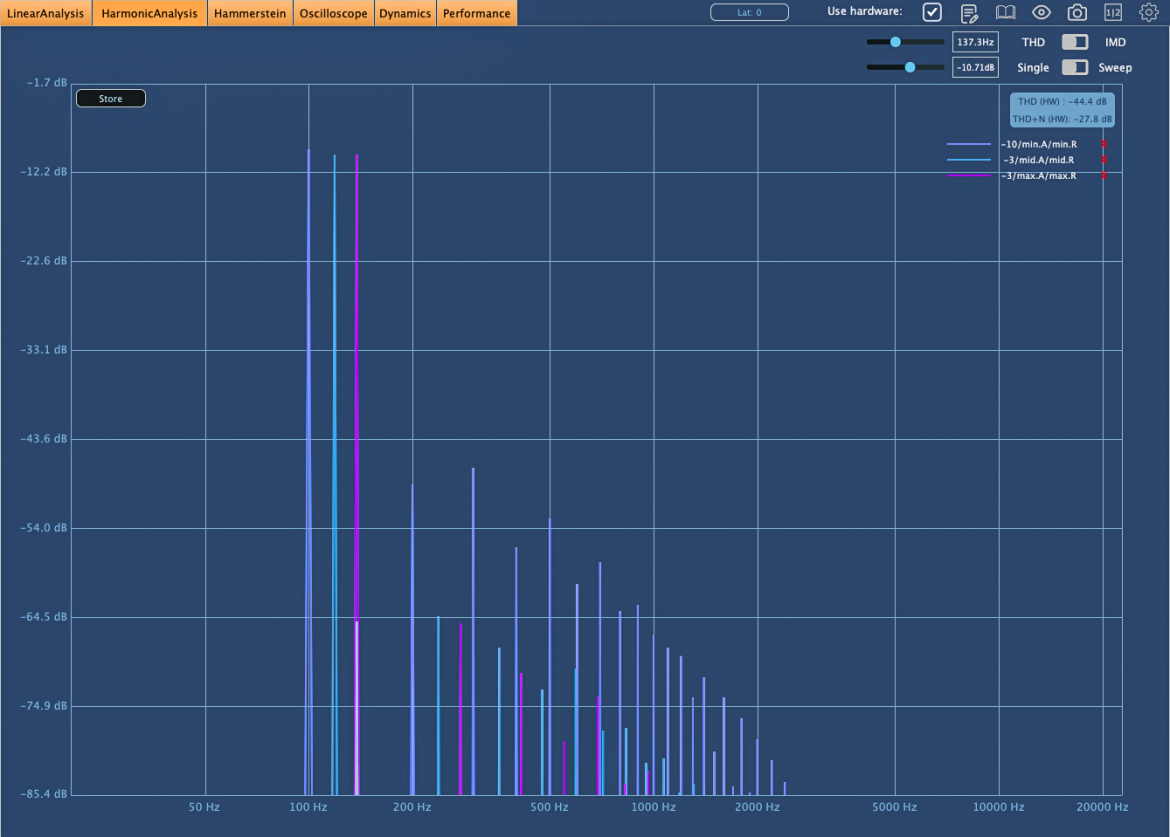The width and height of the screenshot is (1170, 837).
Task: Switch to the LinearAnalysis tab
Action: [46, 13]
